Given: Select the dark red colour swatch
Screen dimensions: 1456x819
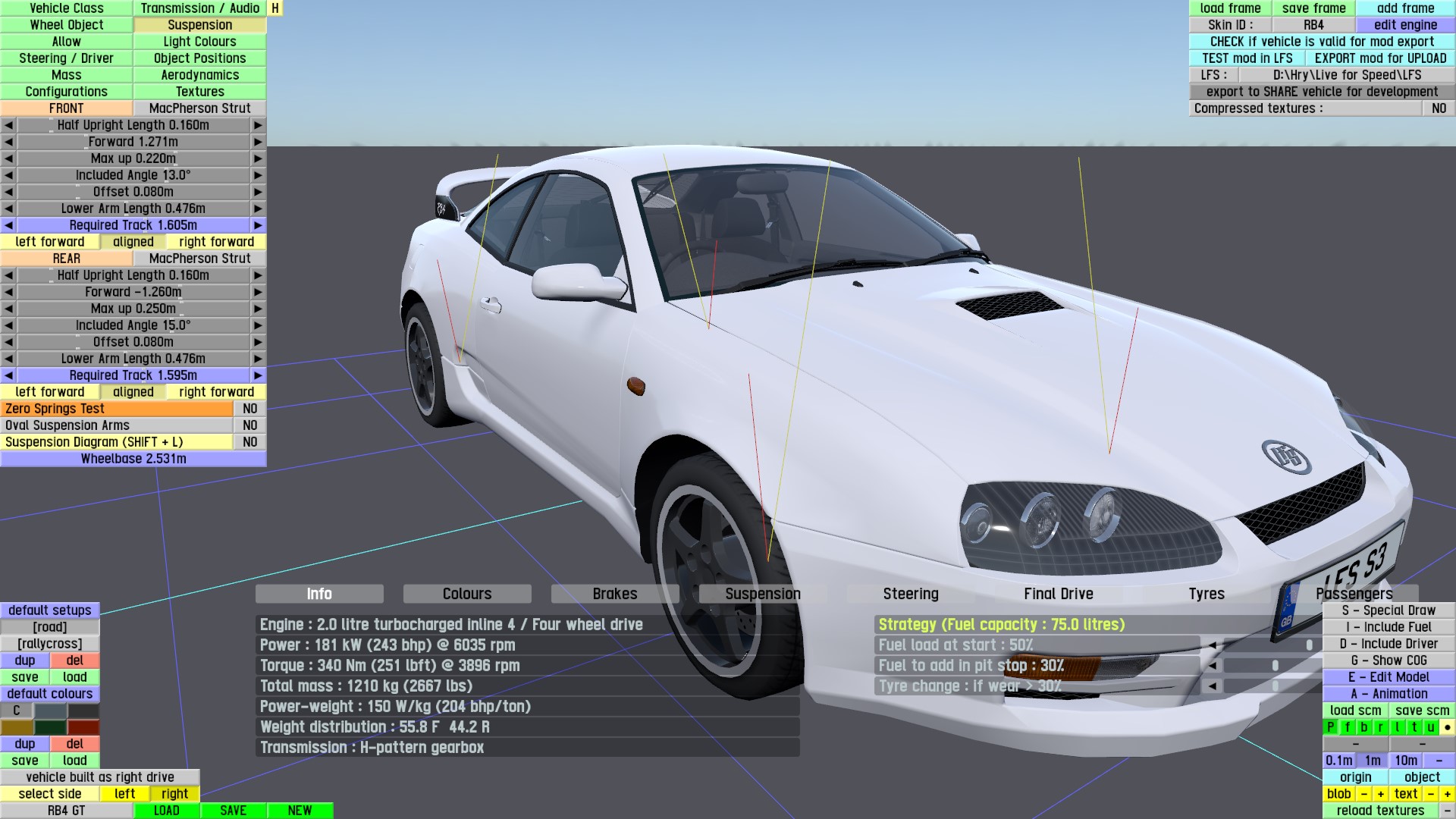Looking at the screenshot, I should 83,727.
